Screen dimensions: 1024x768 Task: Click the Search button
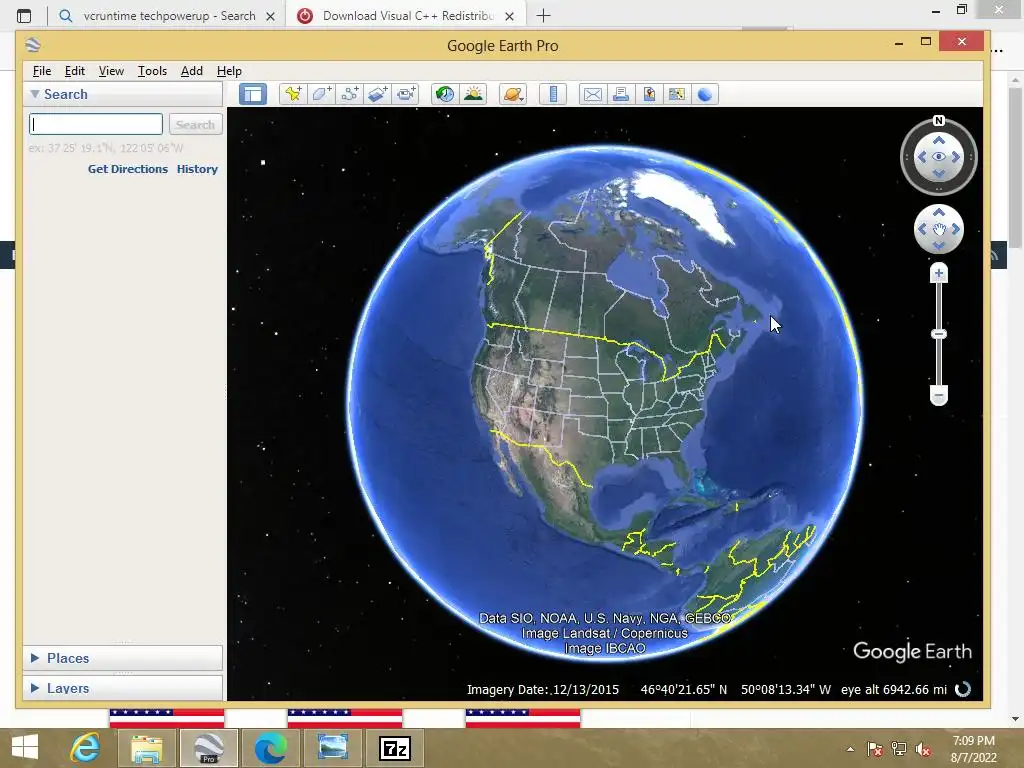tap(195, 124)
